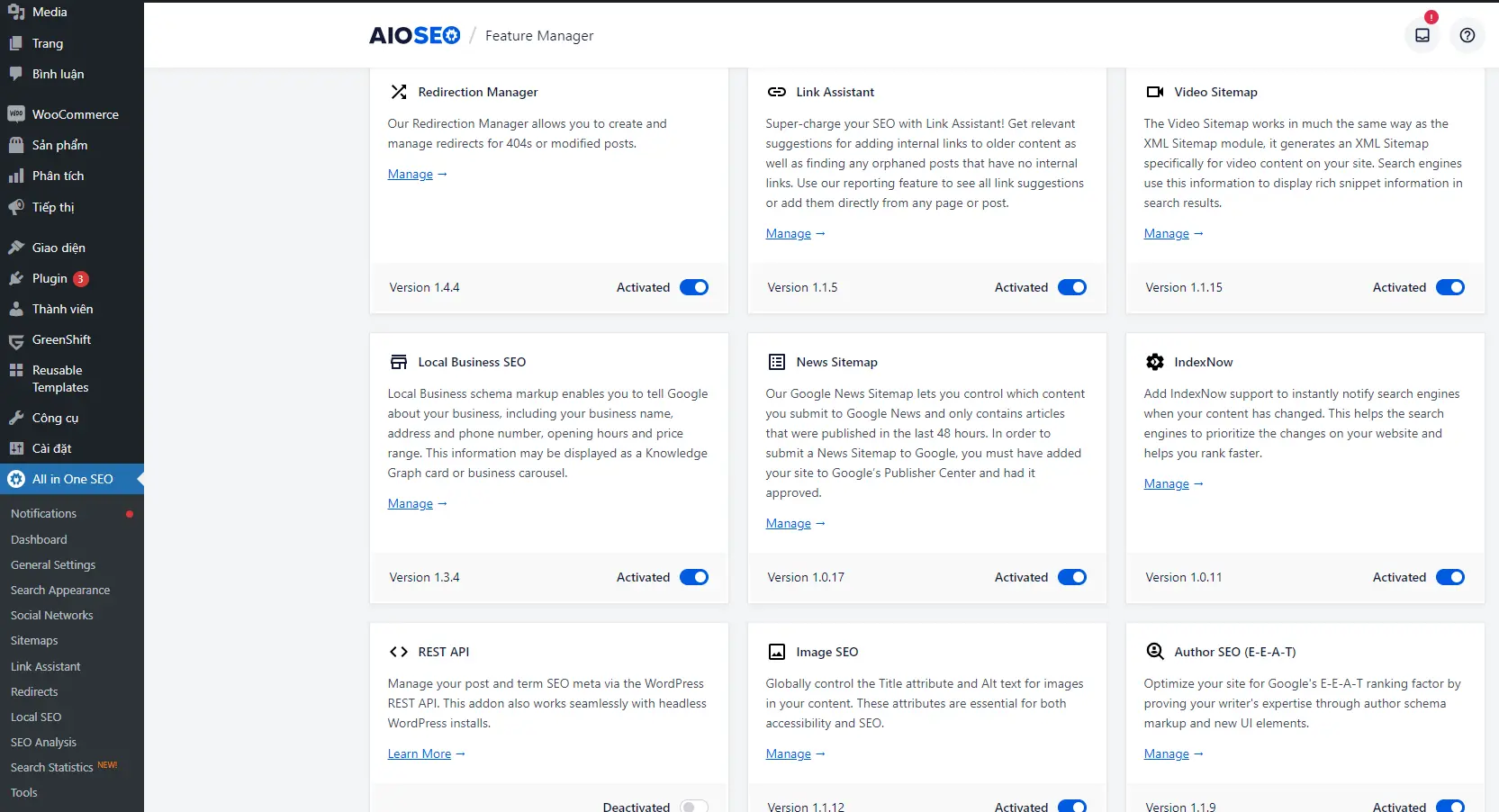
Task: Click the Author SEO magnifier icon
Action: [x=1155, y=652]
